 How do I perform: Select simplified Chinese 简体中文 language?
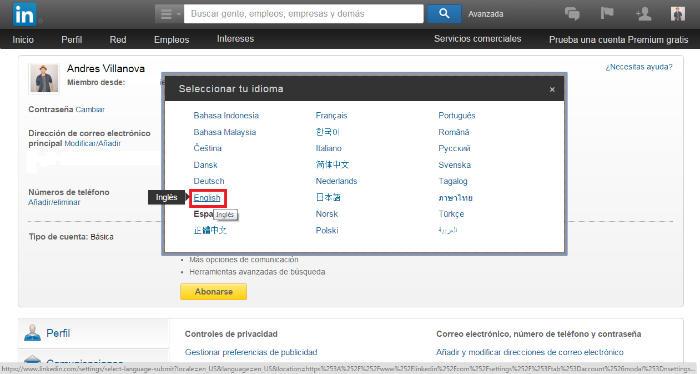(332, 165)
